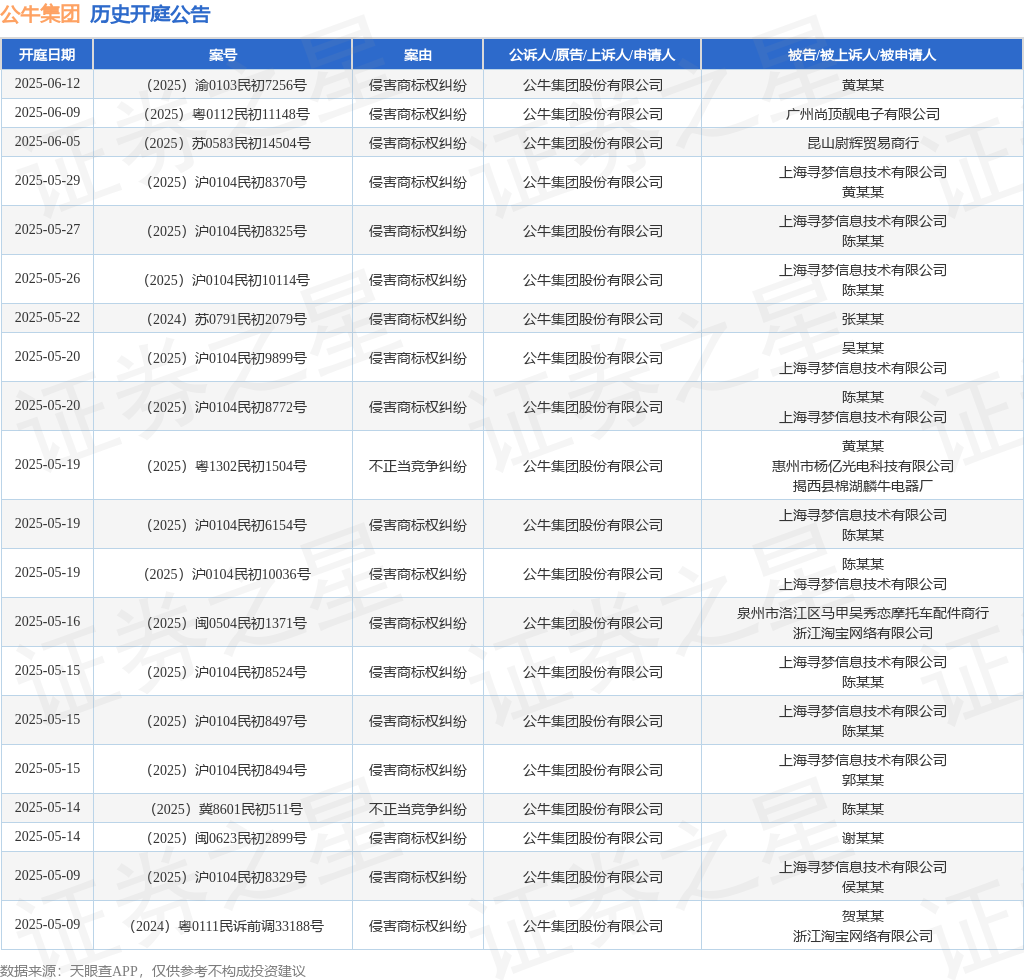Screen dimensions: 1024x980
Task: Click case number (2025)粤0112民初11148号
Action: [x=226, y=114]
